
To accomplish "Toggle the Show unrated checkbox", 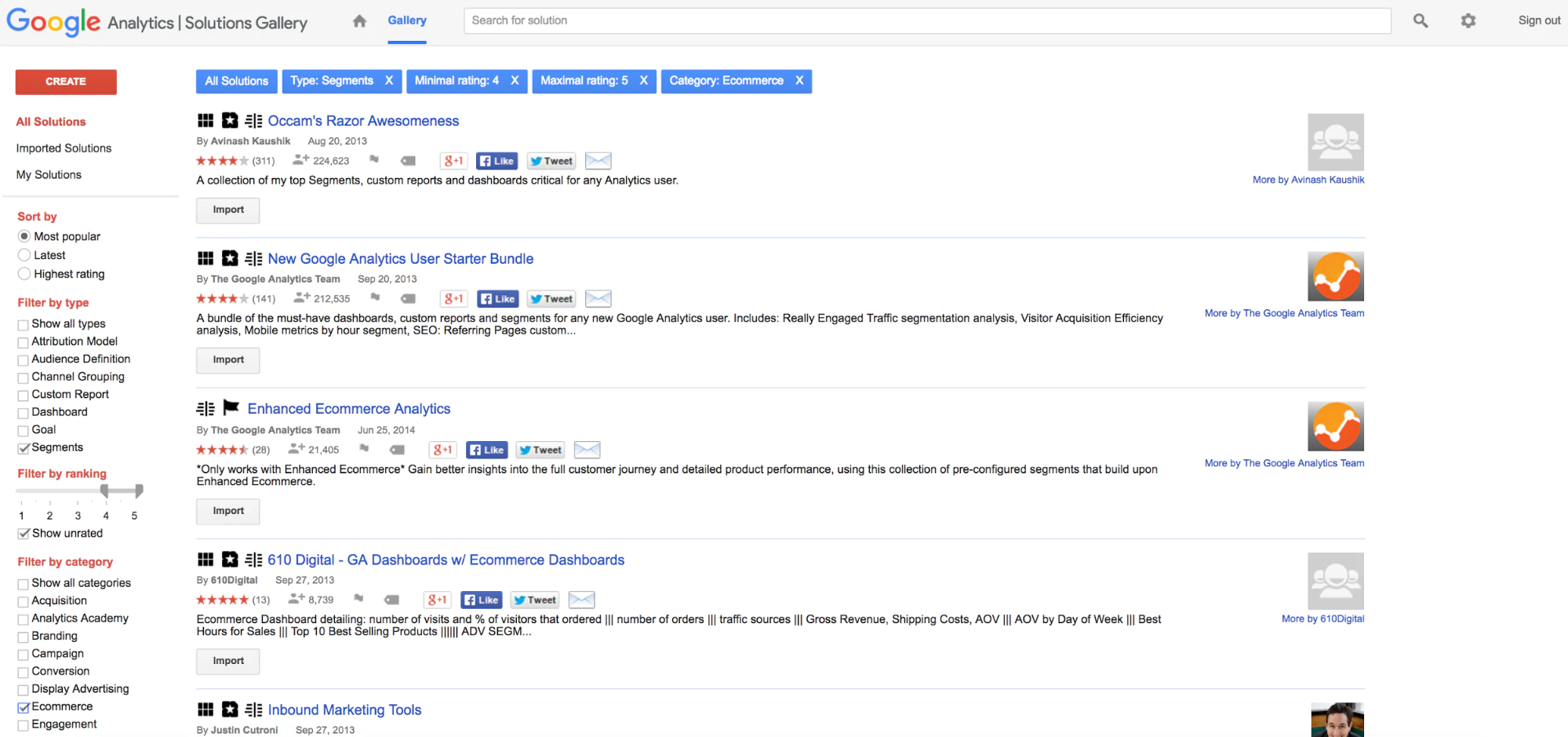I will (24, 534).
